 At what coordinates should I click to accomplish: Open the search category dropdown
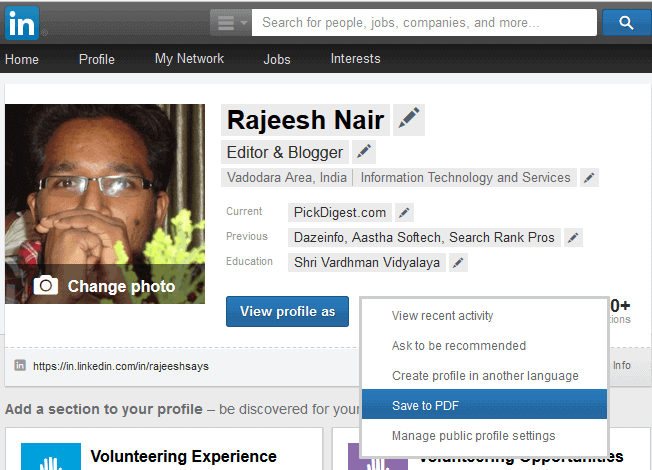click(231, 22)
